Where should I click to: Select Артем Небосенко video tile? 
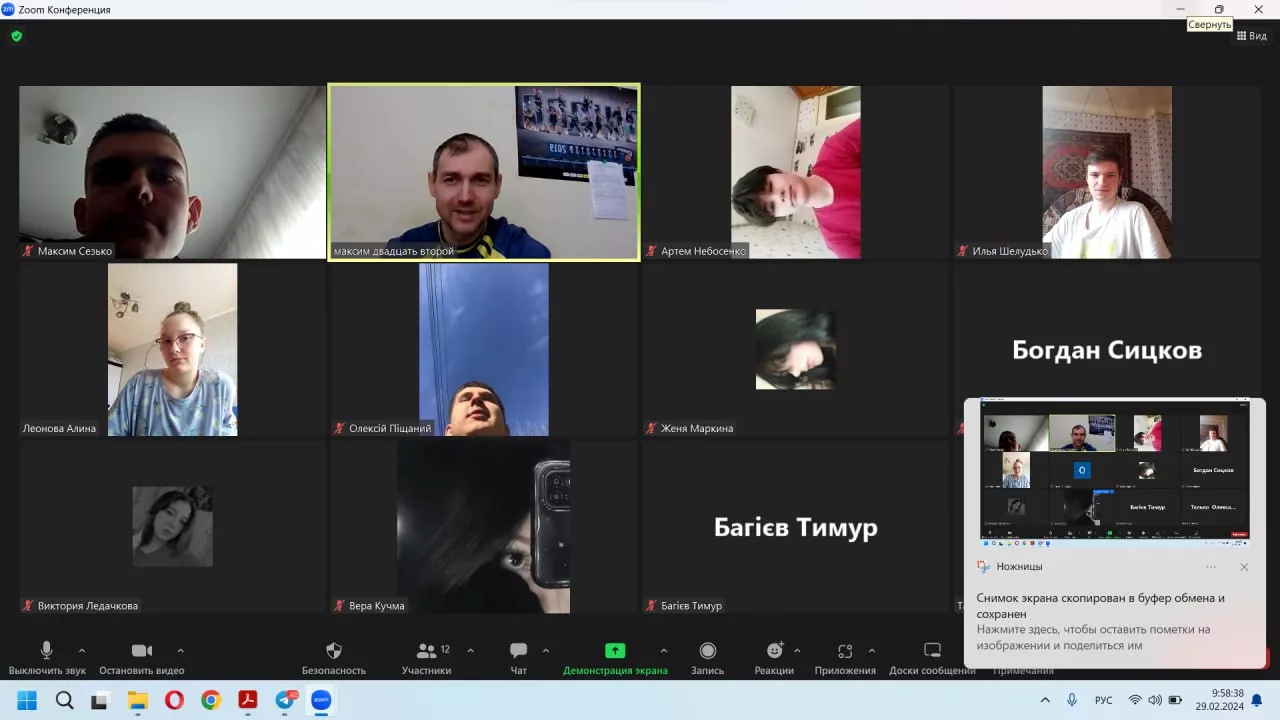coord(796,172)
